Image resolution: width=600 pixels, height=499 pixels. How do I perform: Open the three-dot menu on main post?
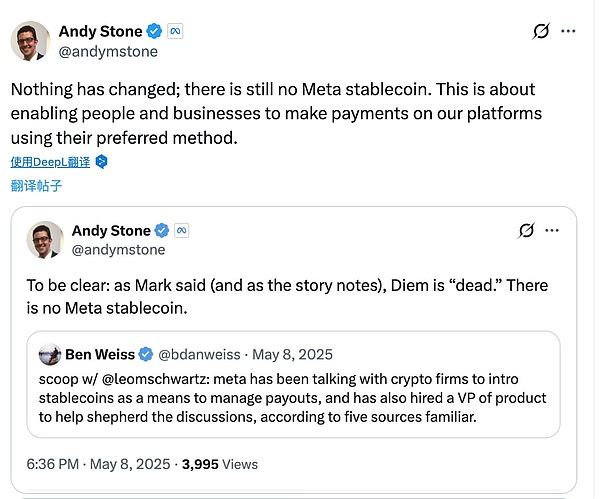[569, 32]
